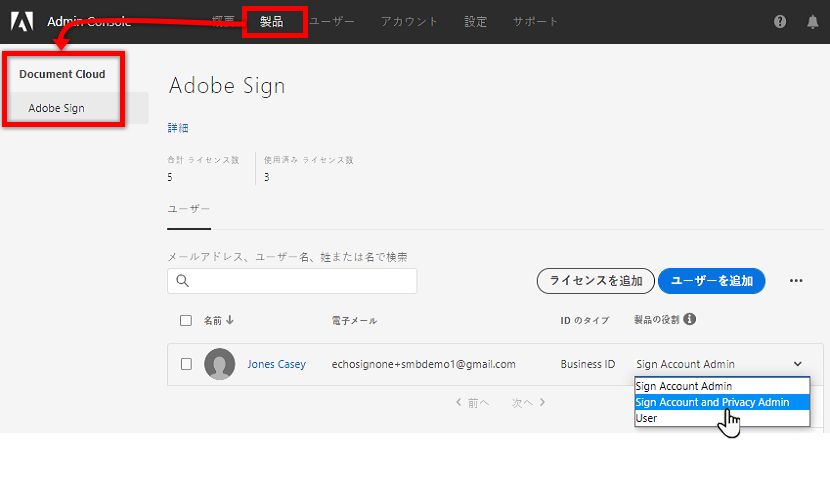Click the email echosignone+smbdemo1@gmail.com

click(423, 364)
